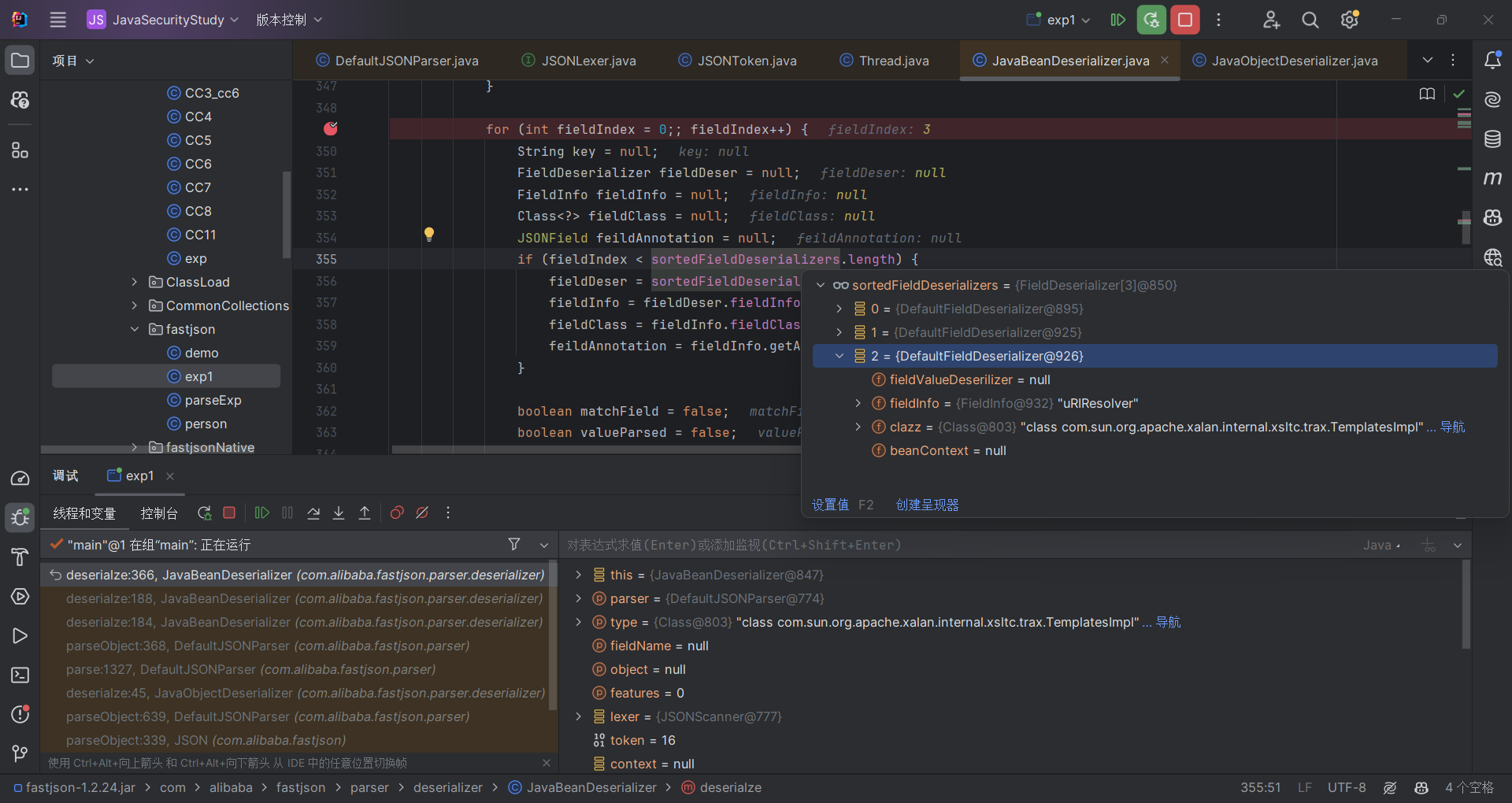Open the Maven tool window

(x=1492, y=179)
